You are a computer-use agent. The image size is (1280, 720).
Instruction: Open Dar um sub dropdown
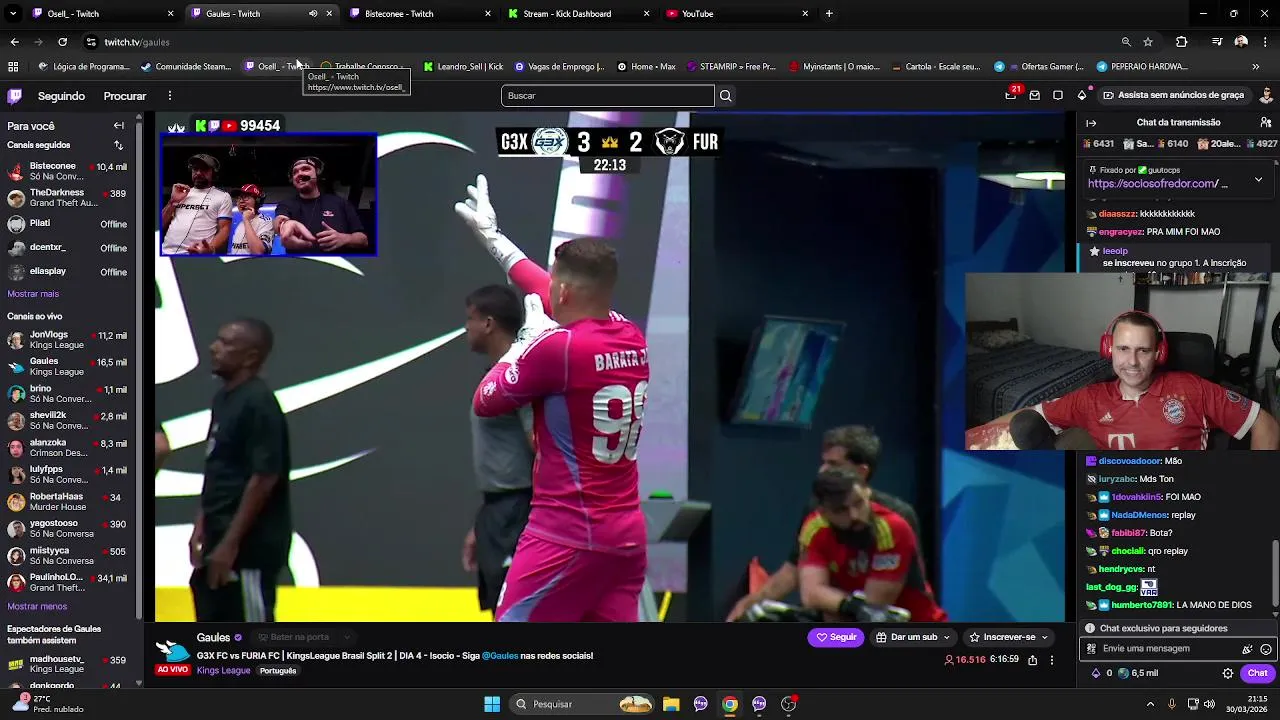pos(912,637)
